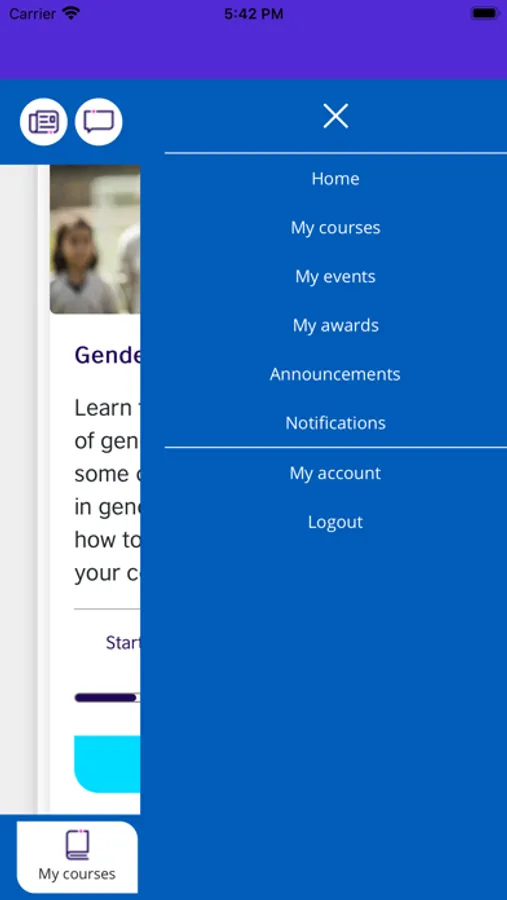Tap the Carrier label in status bar
507x900 pixels.
tap(32, 14)
